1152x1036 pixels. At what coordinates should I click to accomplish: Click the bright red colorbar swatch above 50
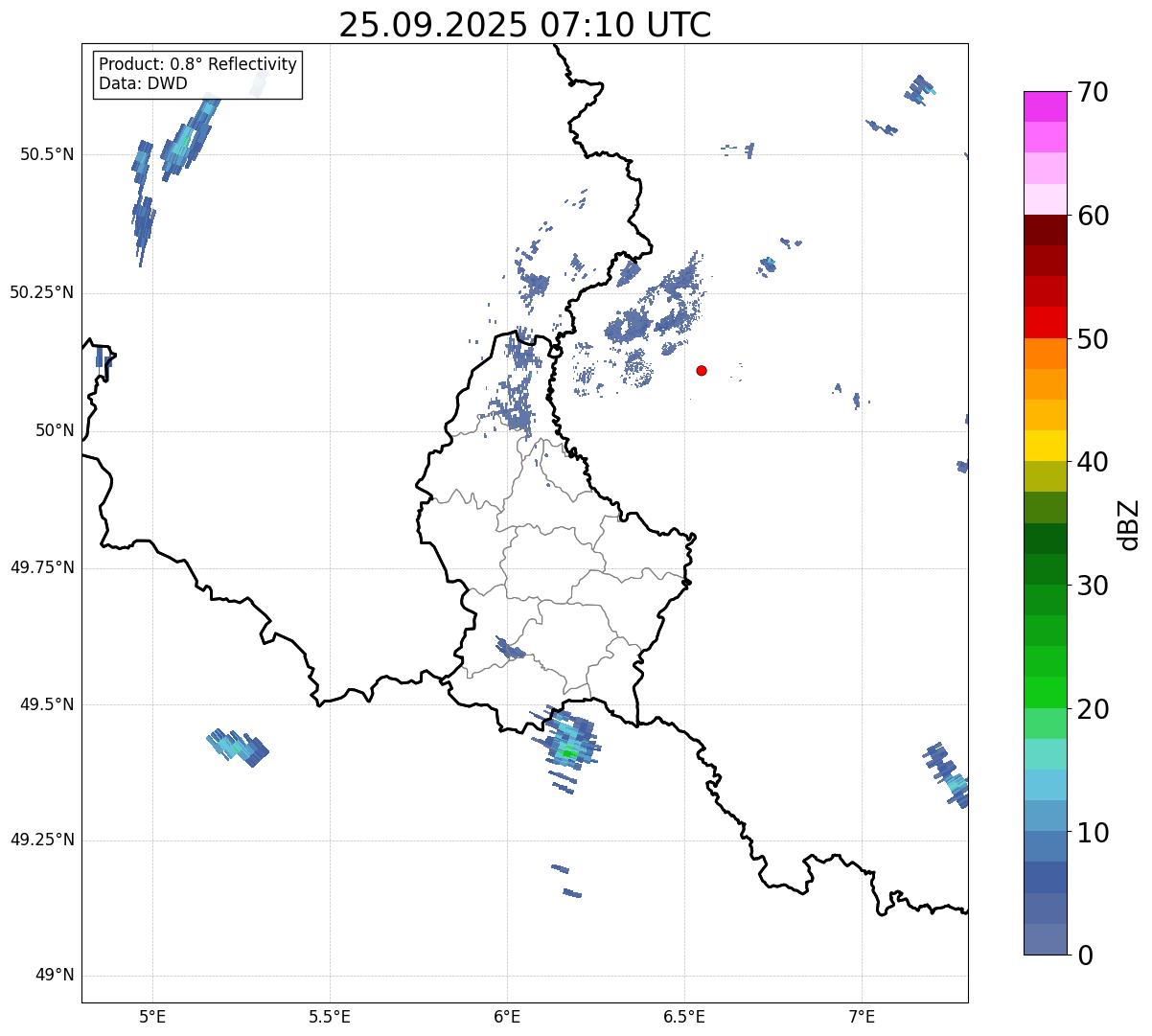pos(1046,322)
